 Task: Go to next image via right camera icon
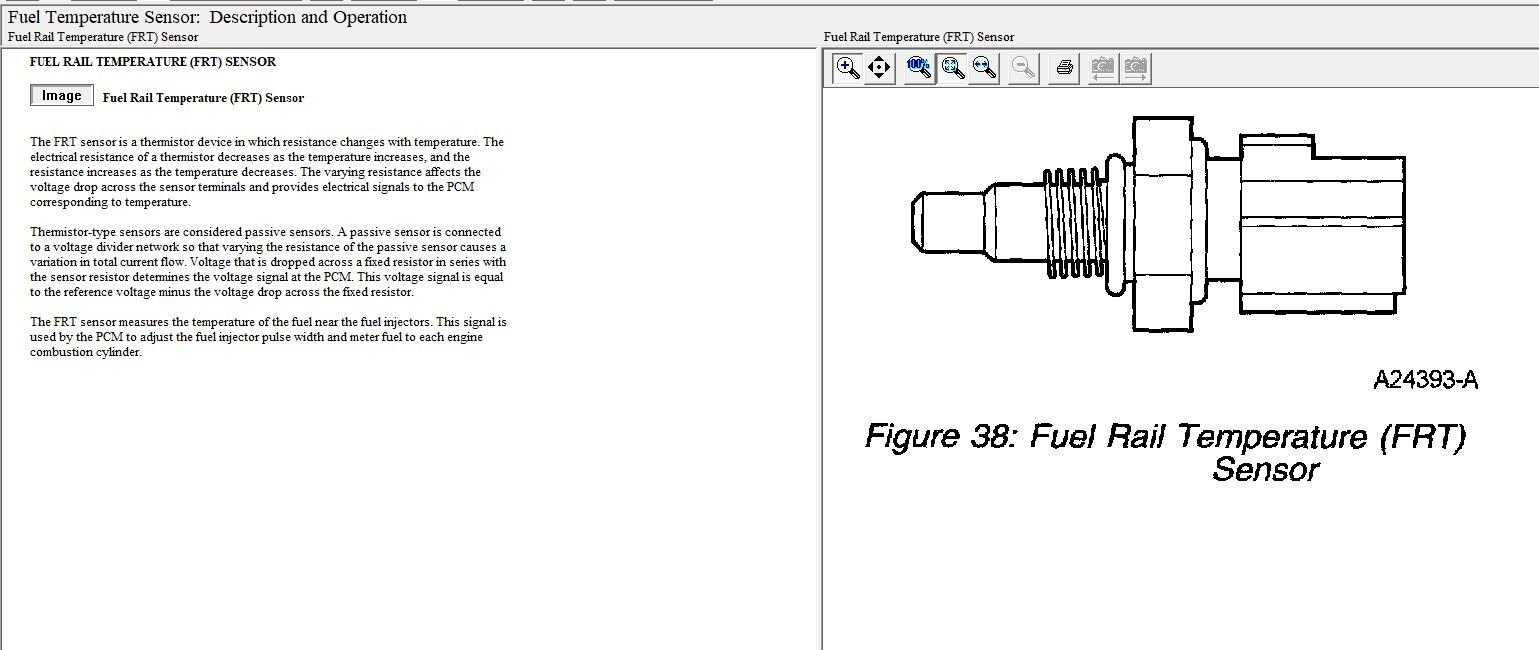[x=1135, y=68]
